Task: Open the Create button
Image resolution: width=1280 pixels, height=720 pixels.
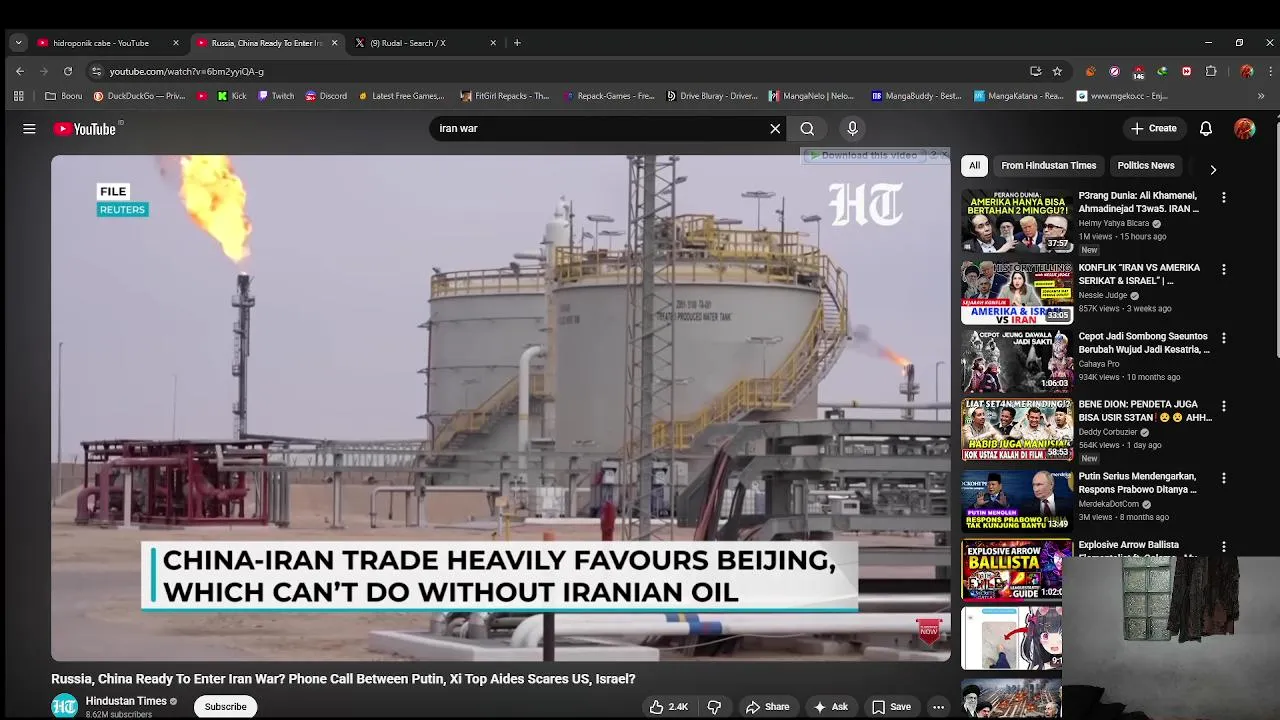Action: 1154,128
